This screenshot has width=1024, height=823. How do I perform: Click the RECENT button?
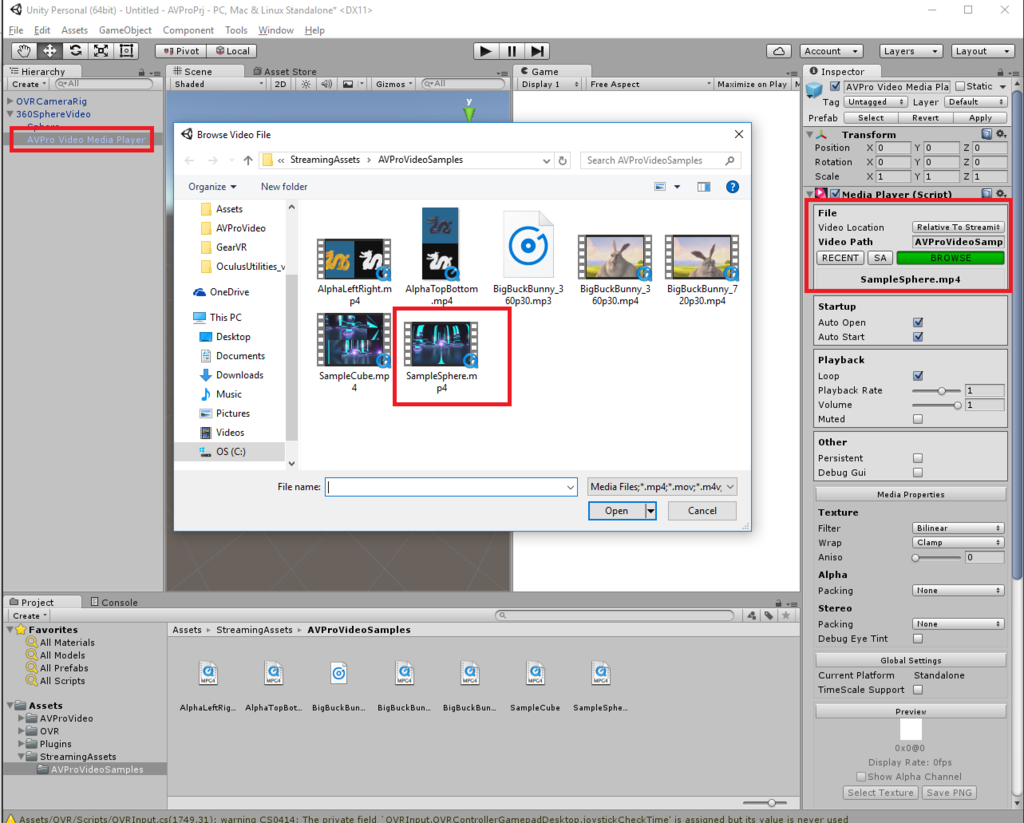840,258
